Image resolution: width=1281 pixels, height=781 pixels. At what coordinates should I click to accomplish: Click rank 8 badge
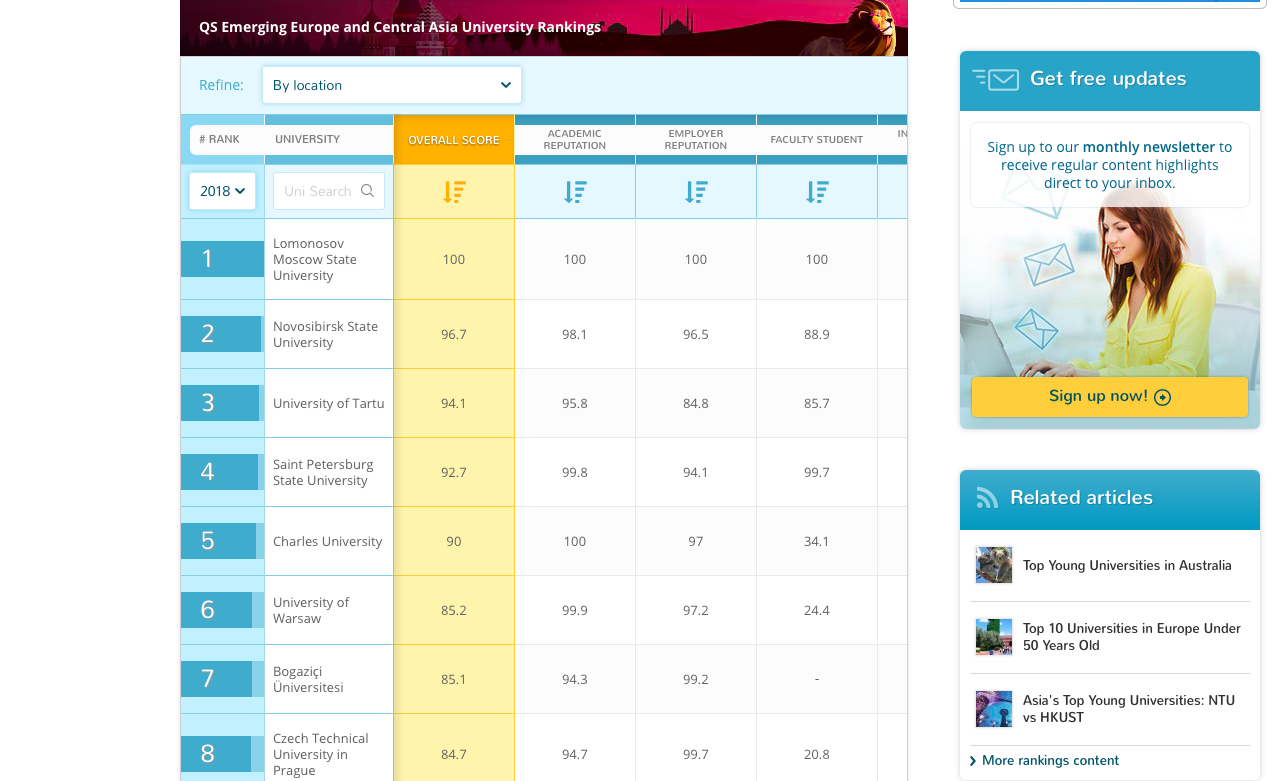(x=216, y=754)
